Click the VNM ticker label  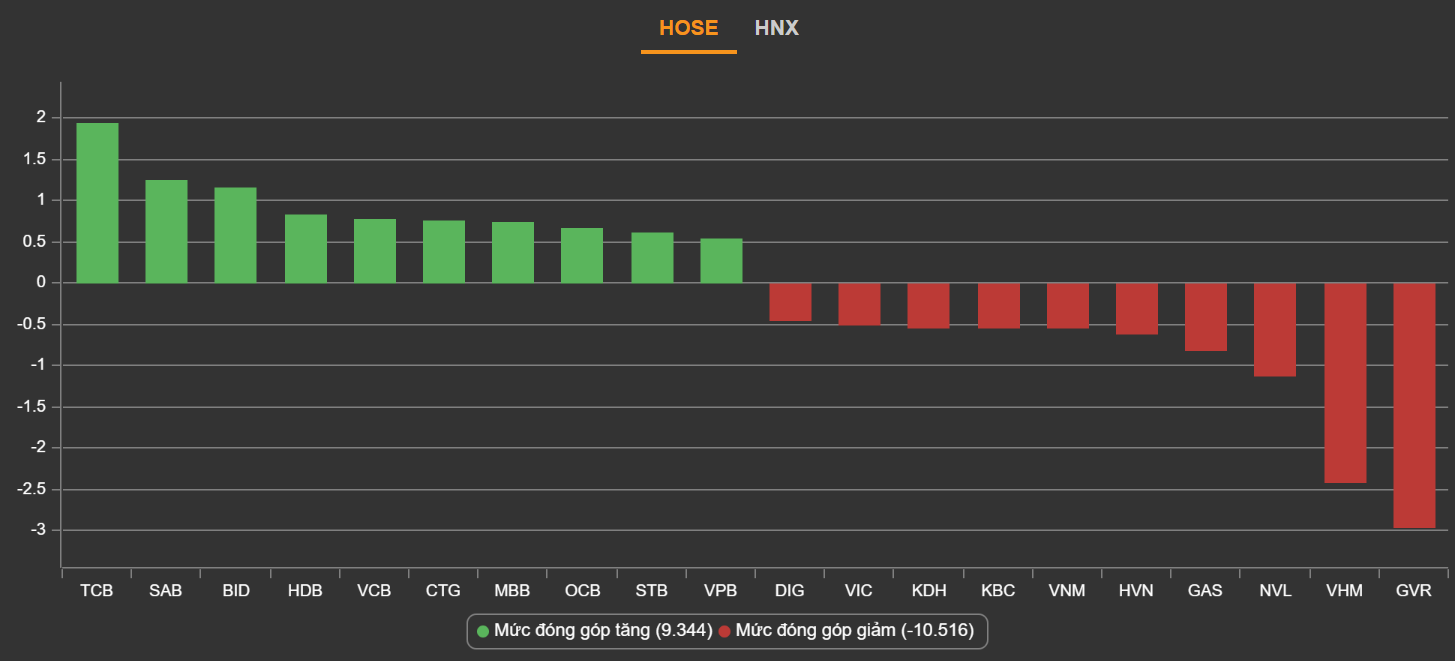1067,591
